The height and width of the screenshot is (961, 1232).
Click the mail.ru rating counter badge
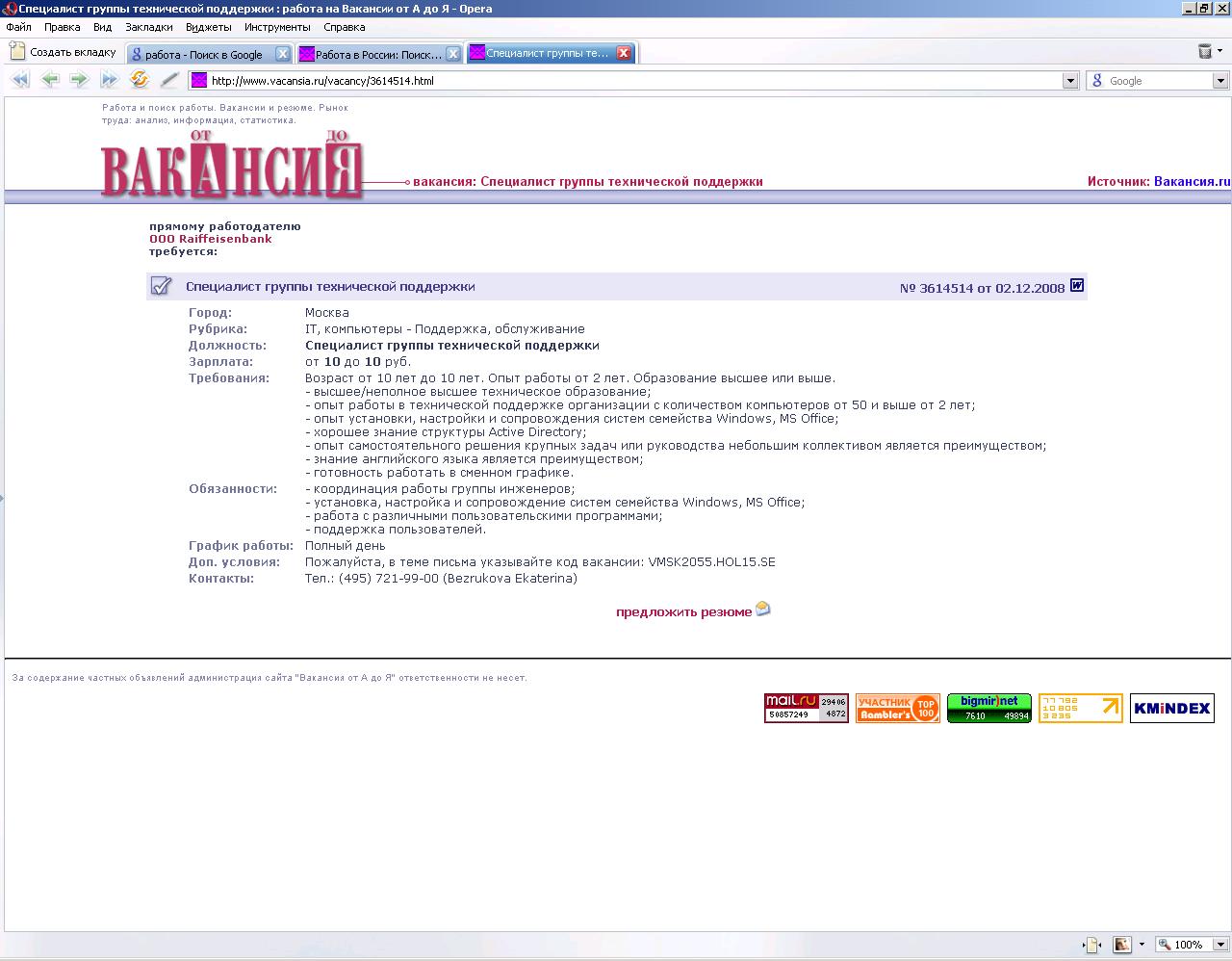[807, 708]
